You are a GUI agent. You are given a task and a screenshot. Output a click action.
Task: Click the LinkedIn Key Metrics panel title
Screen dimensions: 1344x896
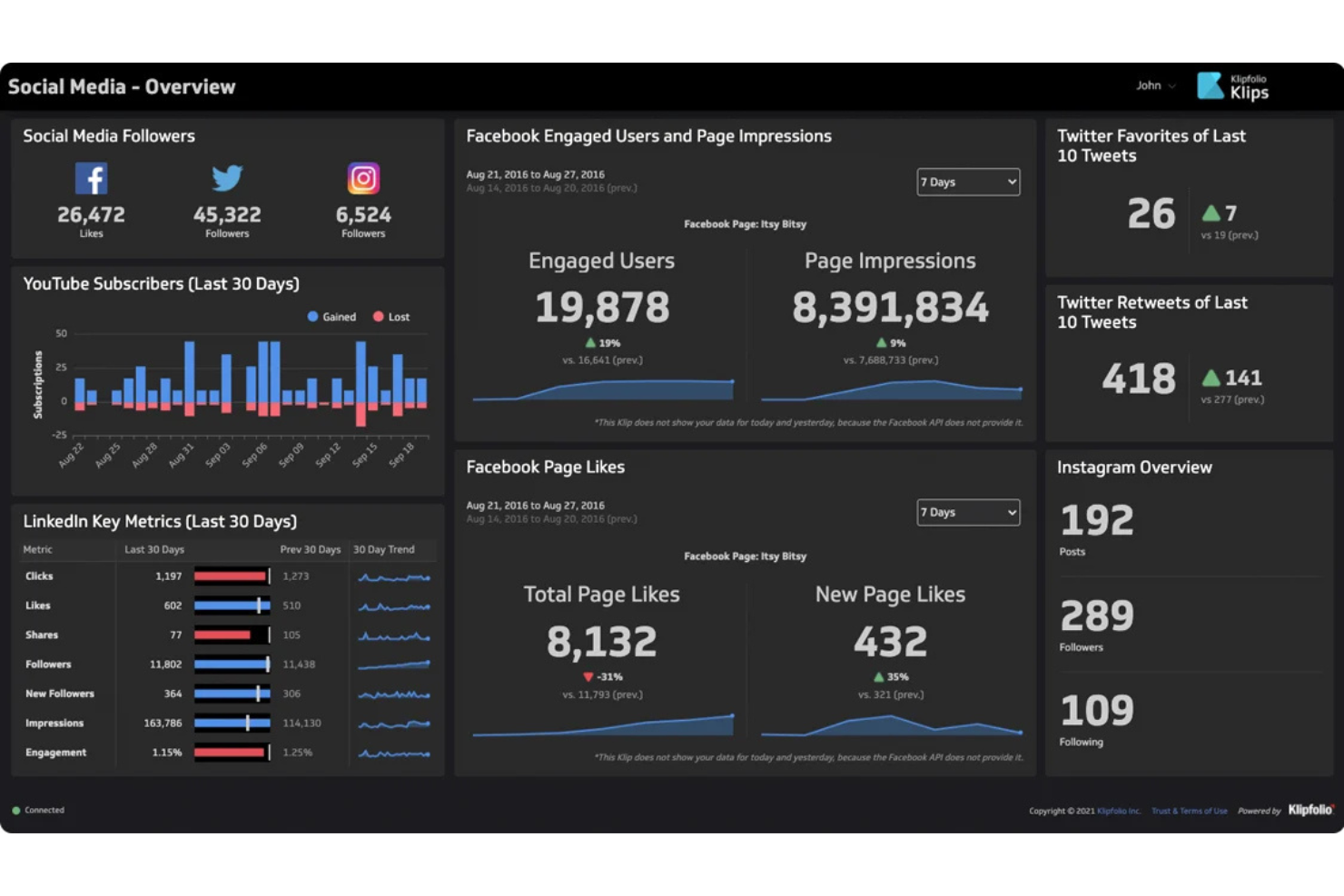click(160, 522)
